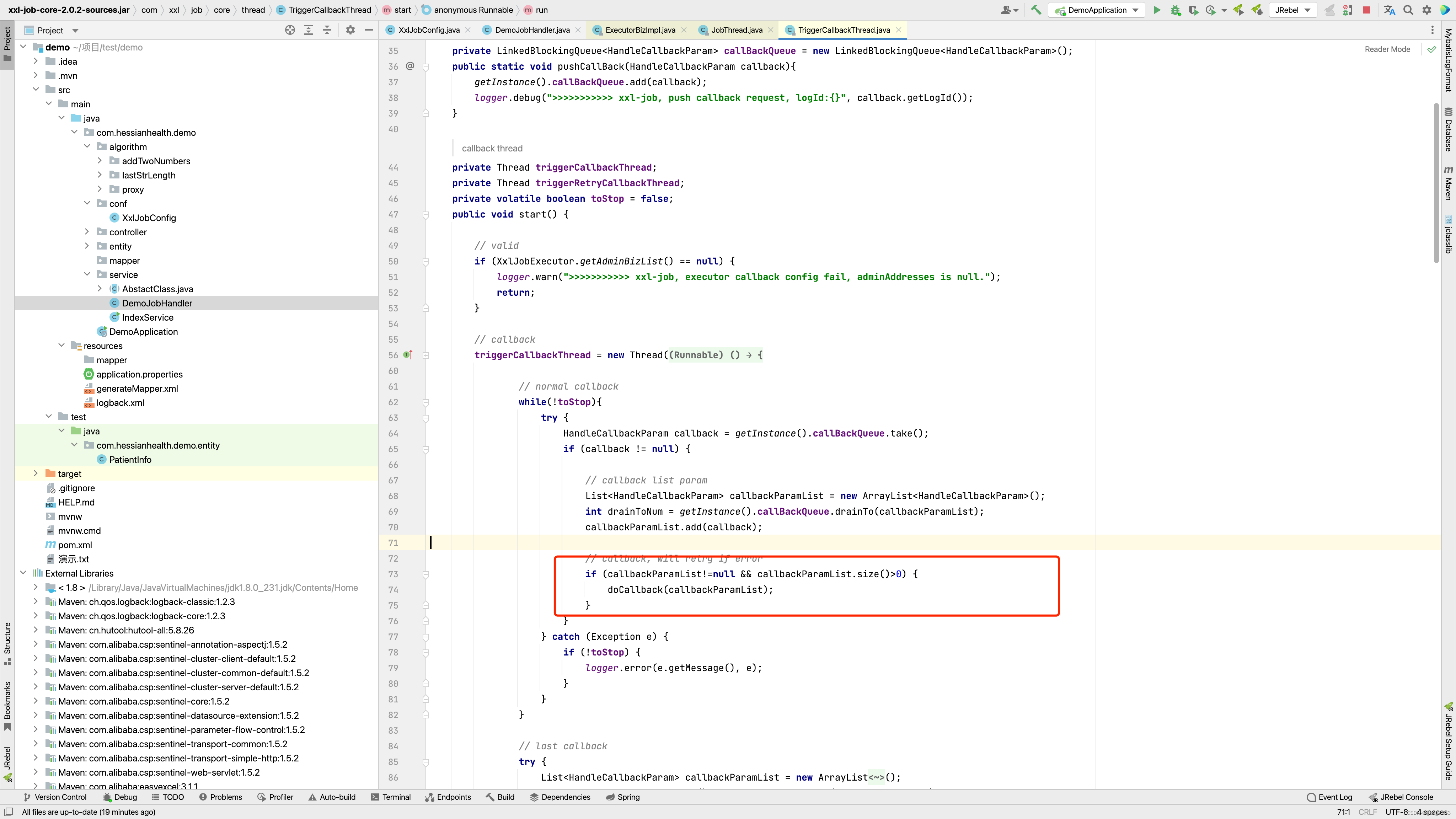Collapse all nodes in the Project panel

327,30
